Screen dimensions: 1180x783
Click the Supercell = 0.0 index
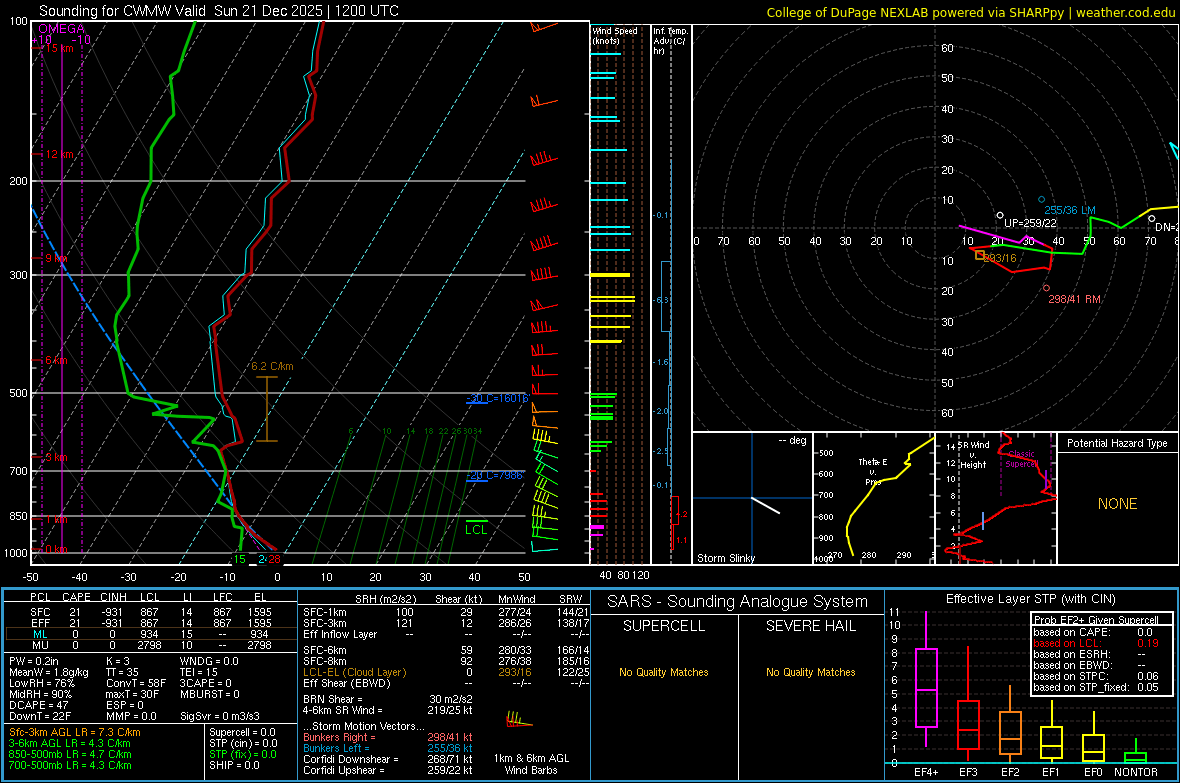click(x=242, y=732)
